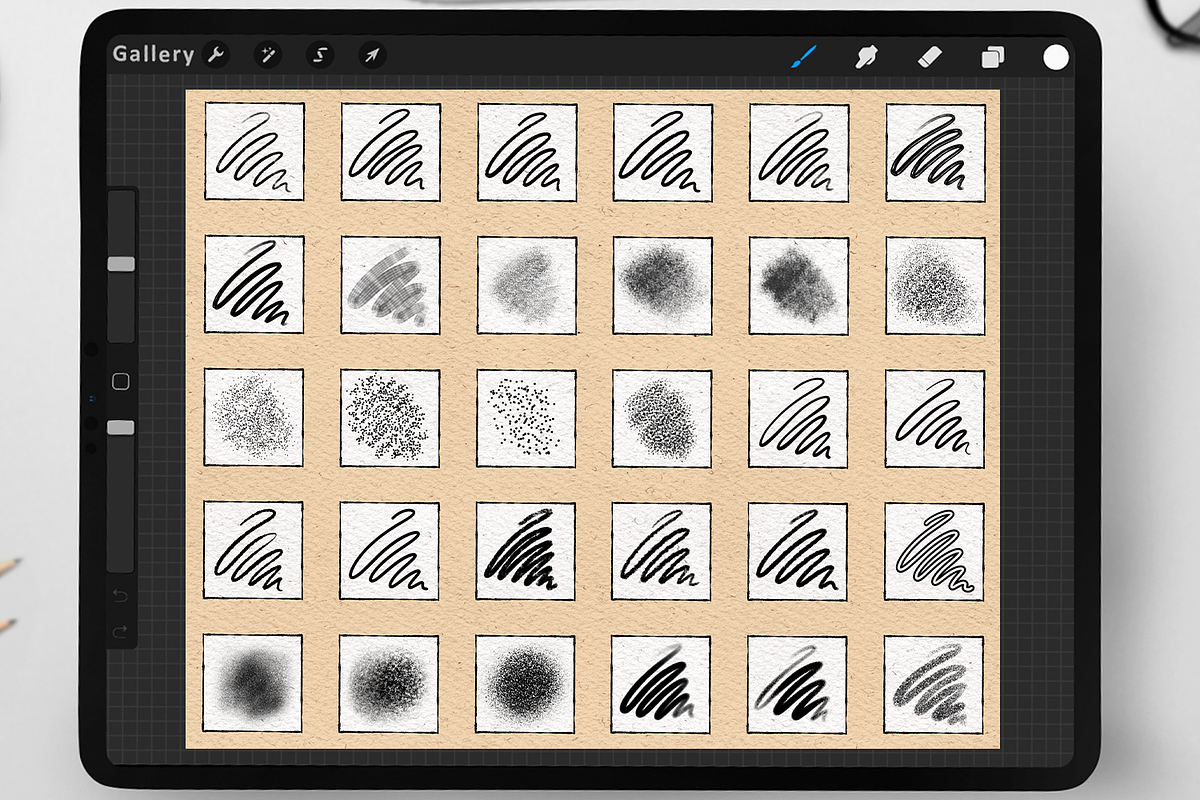Viewport: 1200px width, 800px height.
Task: Select the Smudge finger tool
Action: 867,57
